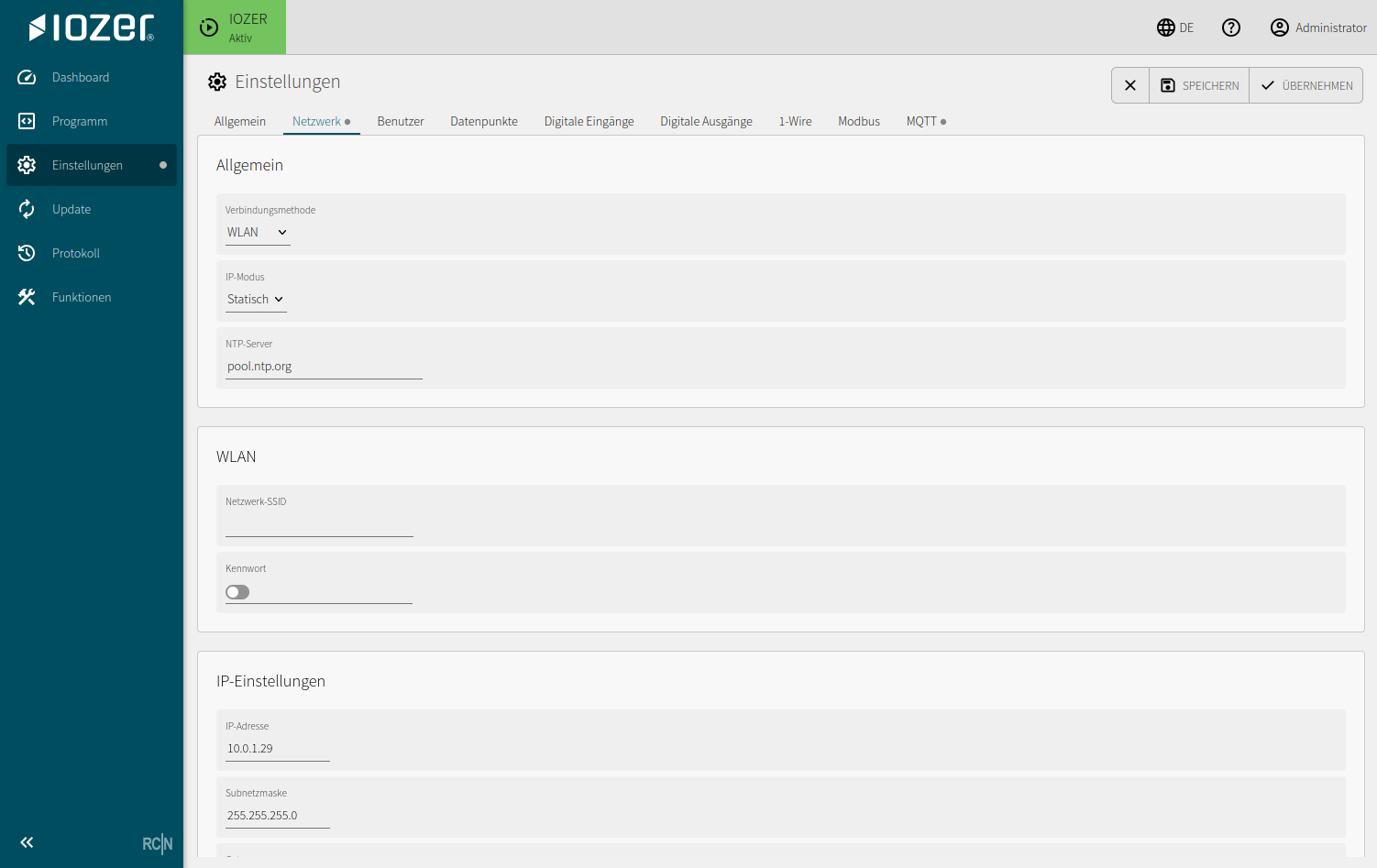
Task: Open the IP-Modus Statisch dropdown
Action: 256,300
